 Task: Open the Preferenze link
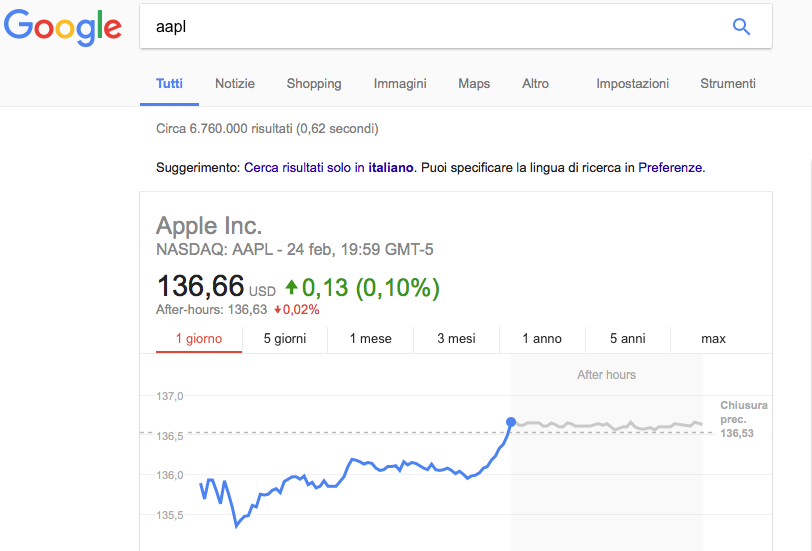point(670,168)
